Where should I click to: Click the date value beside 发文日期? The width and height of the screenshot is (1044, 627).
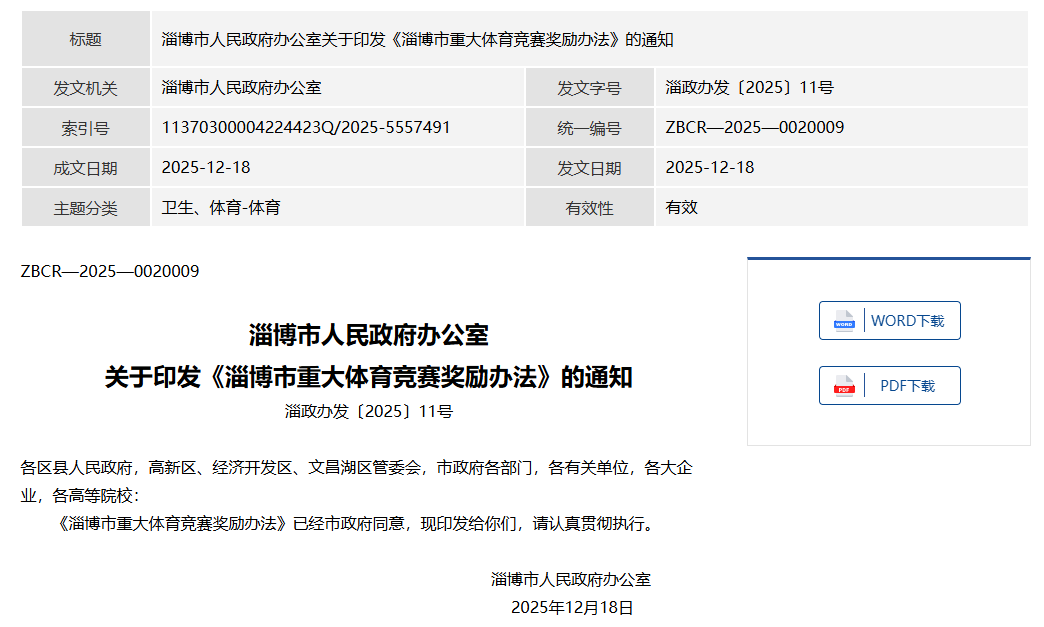click(709, 167)
